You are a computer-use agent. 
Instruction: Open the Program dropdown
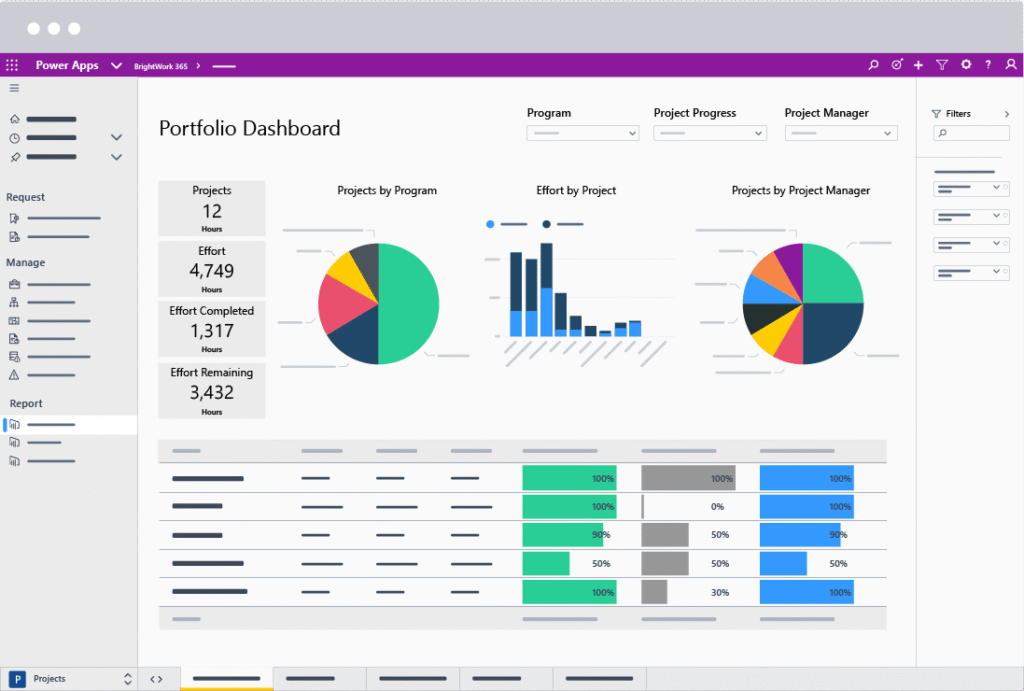[x=582, y=132]
